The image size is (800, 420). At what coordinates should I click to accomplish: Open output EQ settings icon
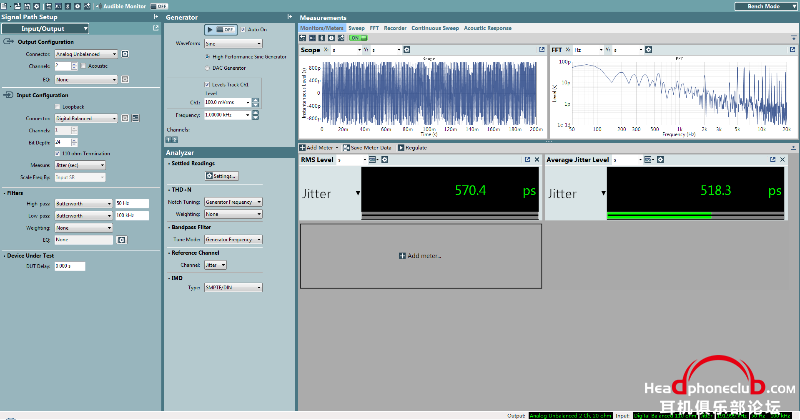point(125,80)
